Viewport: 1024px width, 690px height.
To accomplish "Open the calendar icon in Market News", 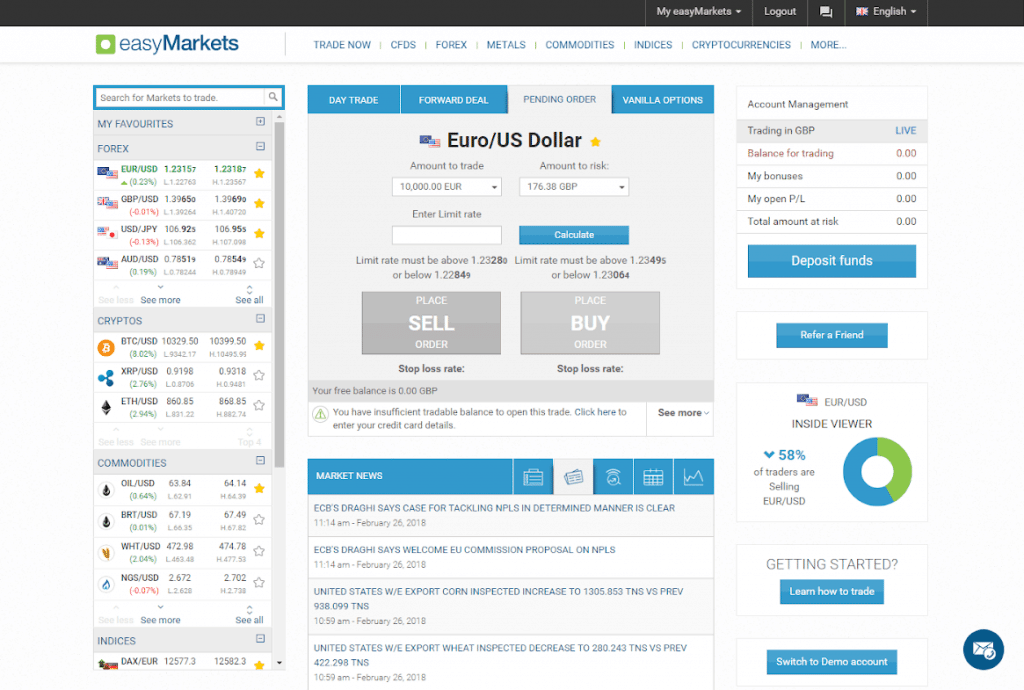I will tap(653, 477).
